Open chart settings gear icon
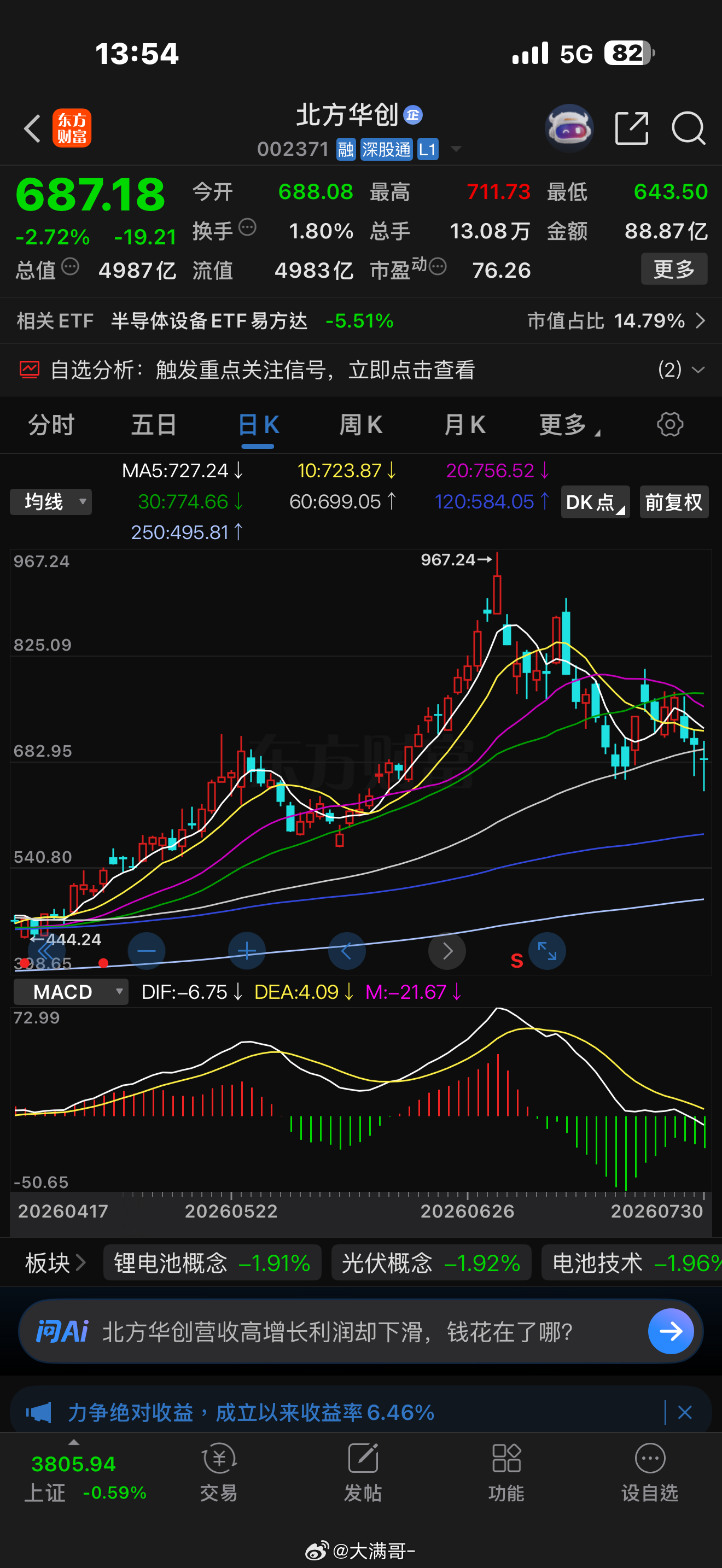 pyautogui.click(x=670, y=424)
